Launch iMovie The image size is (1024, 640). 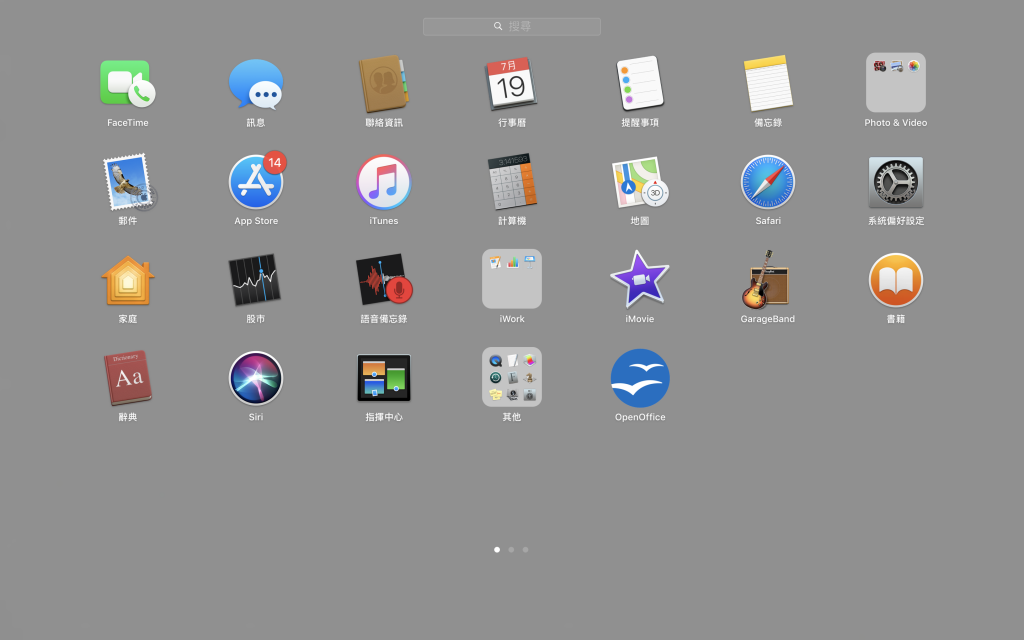(640, 280)
